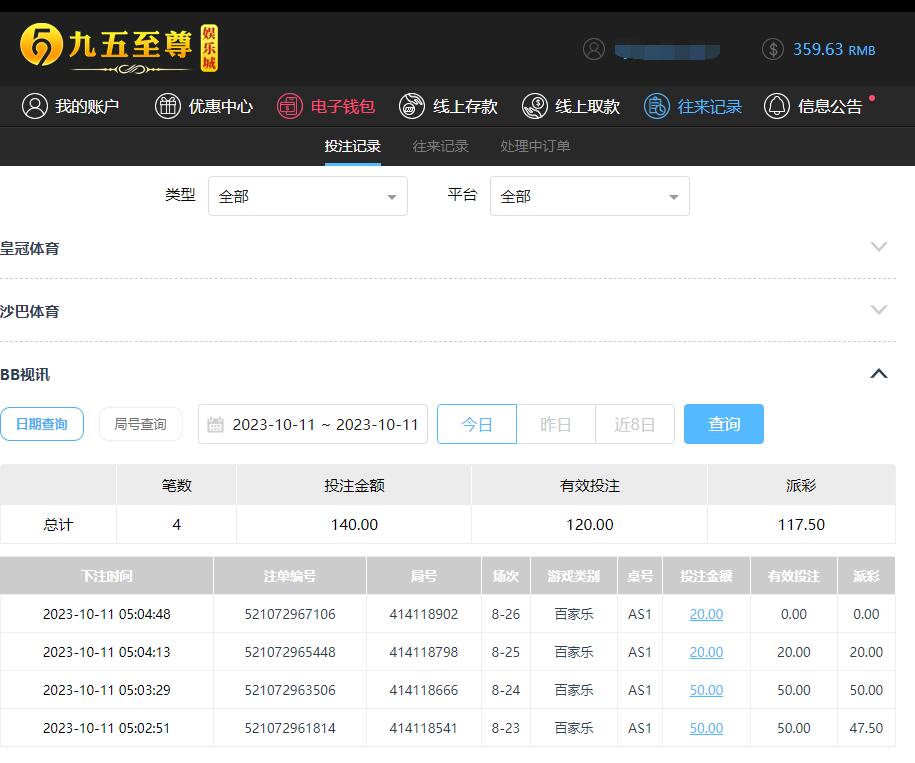Image resolution: width=915 pixels, height=763 pixels.
Task: Click the 359.63 RMB balance
Action: [834, 50]
